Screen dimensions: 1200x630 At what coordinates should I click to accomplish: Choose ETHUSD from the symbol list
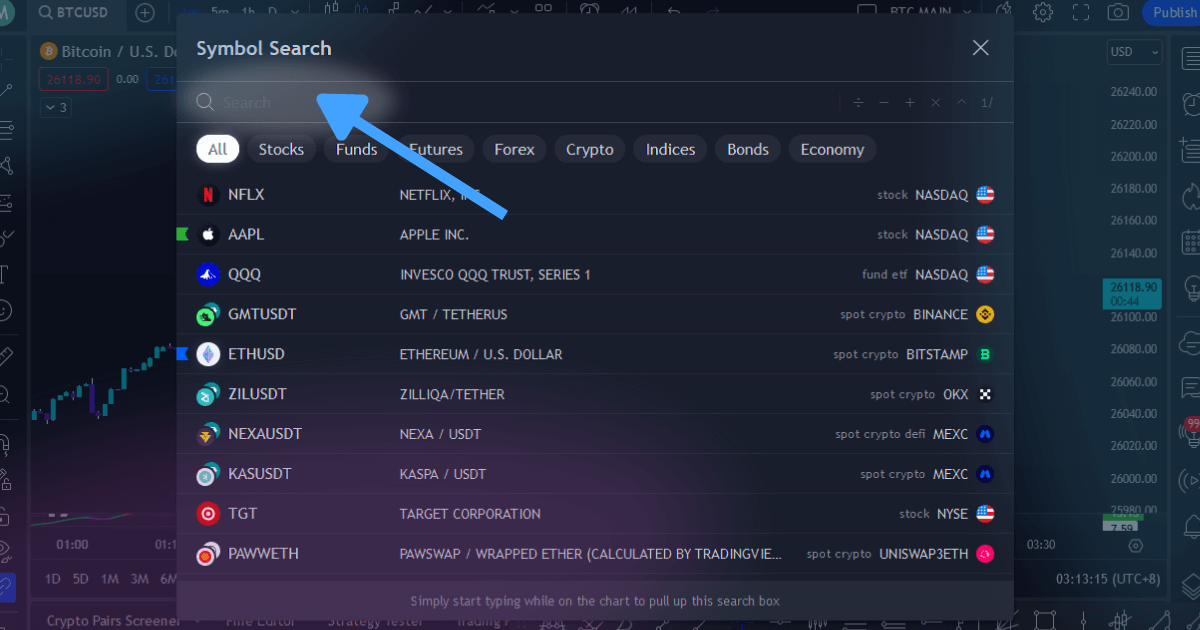pos(595,354)
